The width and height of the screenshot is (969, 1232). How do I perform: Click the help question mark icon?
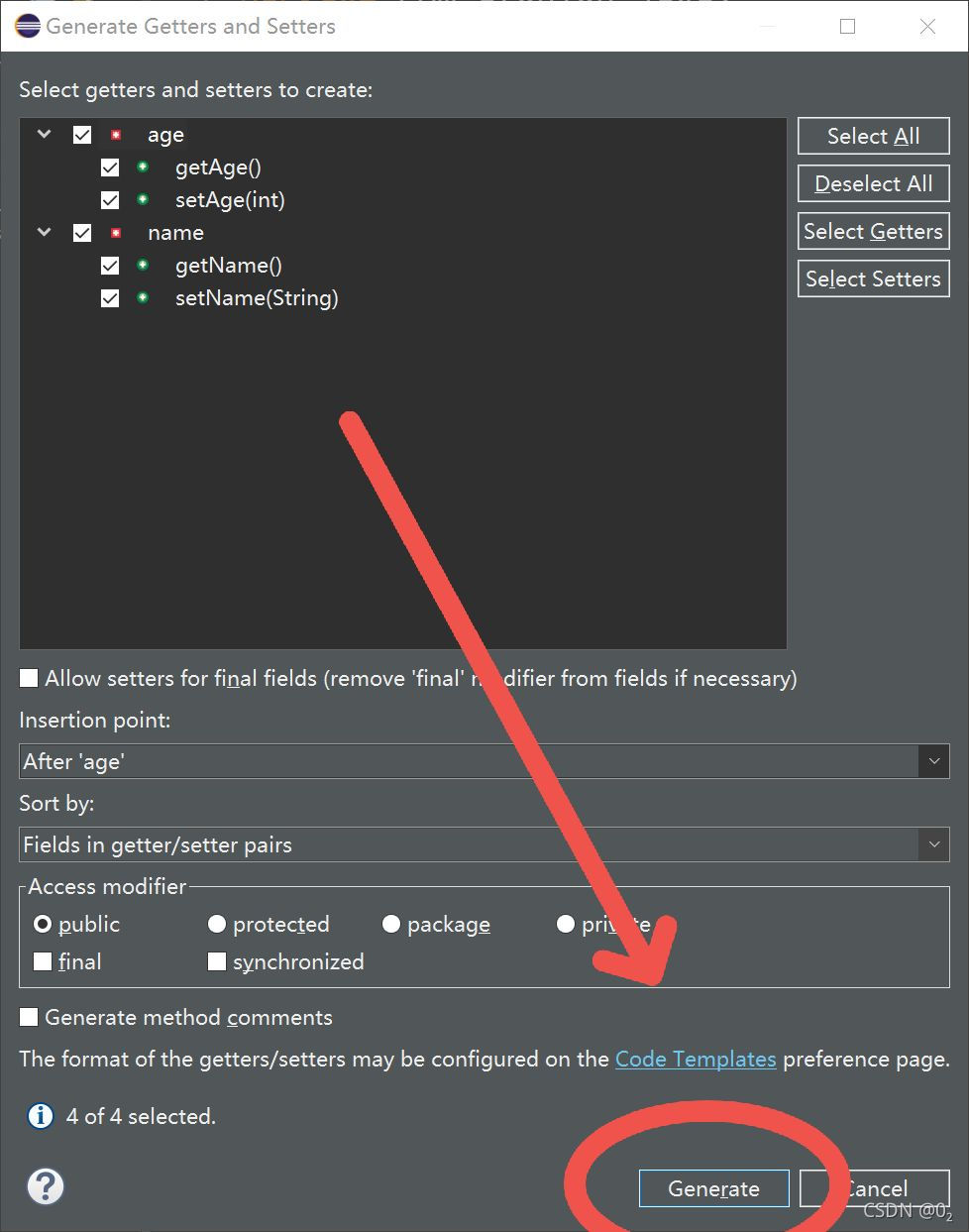[x=45, y=1185]
